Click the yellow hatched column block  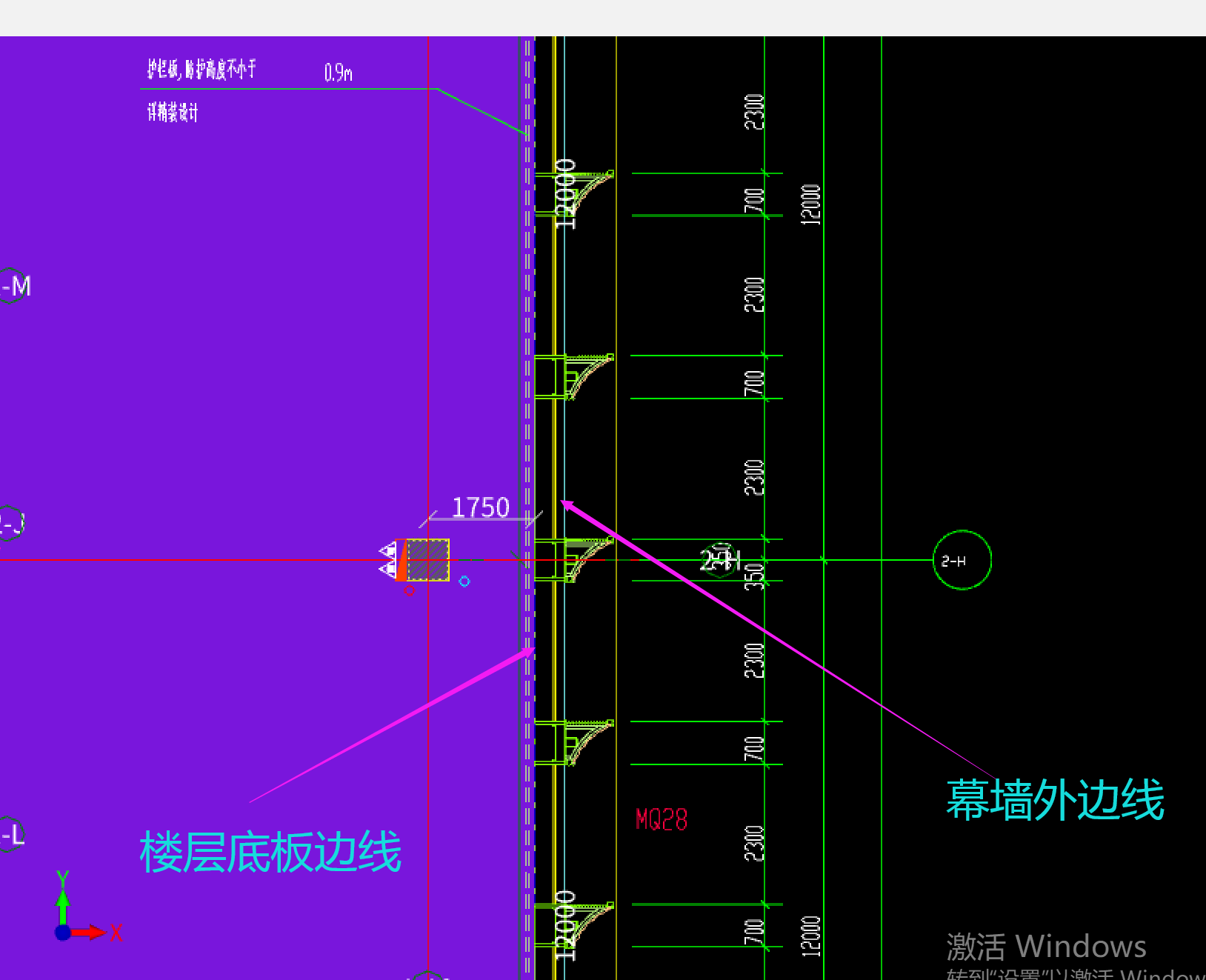(x=427, y=560)
